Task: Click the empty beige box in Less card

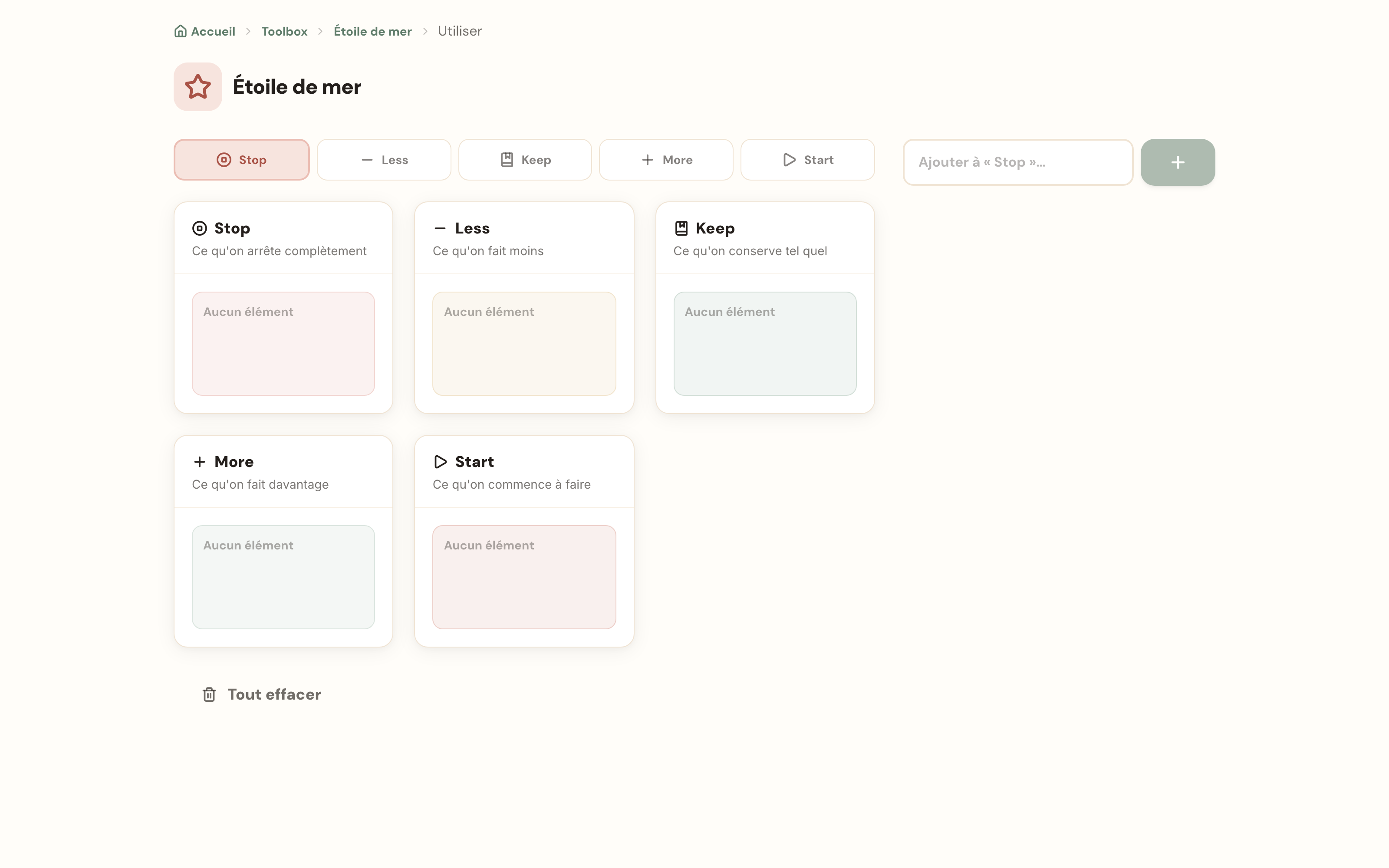Action: pos(524,344)
